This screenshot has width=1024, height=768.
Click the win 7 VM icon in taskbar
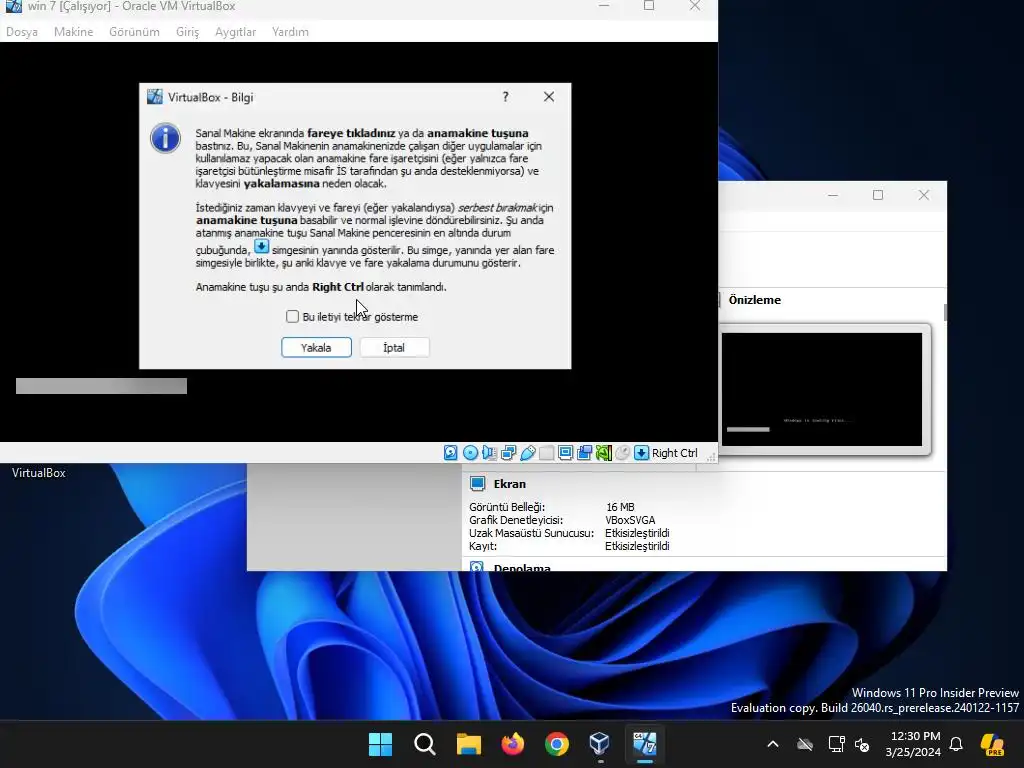(645, 744)
